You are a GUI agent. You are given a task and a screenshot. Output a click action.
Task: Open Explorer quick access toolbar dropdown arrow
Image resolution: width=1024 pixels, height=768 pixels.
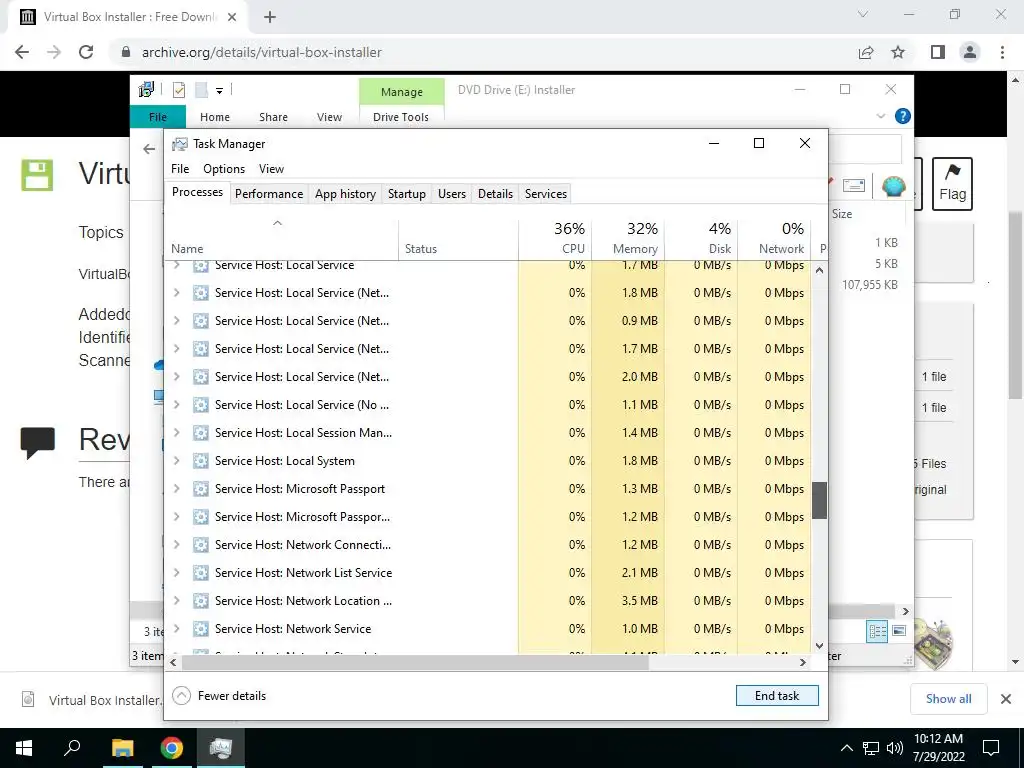coord(219,91)
